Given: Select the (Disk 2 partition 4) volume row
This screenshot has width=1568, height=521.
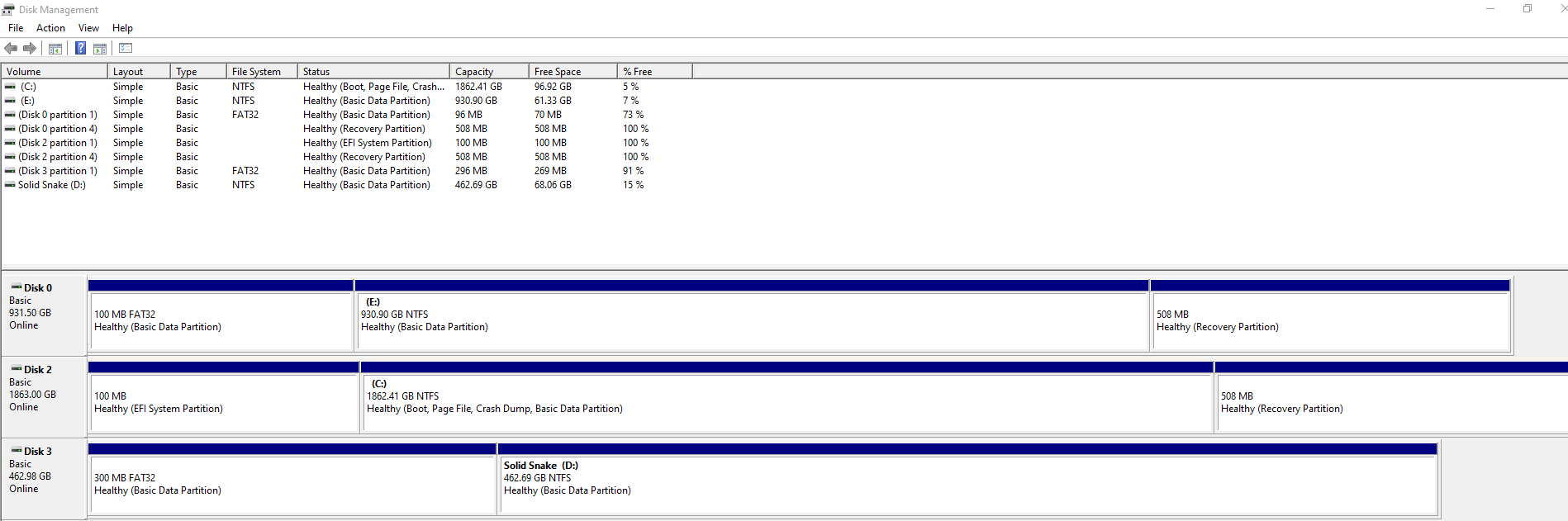Looking at the screenshot, I should [x=347, y=157].
